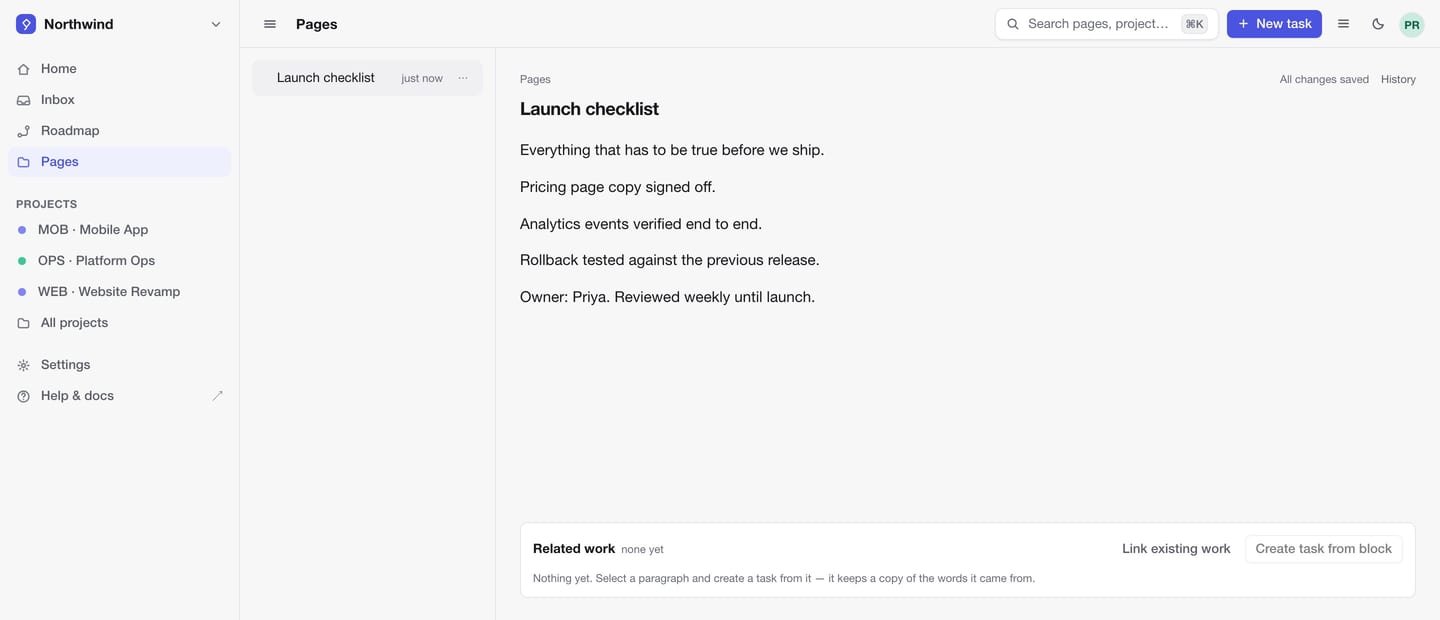
Task: Click the external link arrow beside Help & docs
Action: coord(218,396)
